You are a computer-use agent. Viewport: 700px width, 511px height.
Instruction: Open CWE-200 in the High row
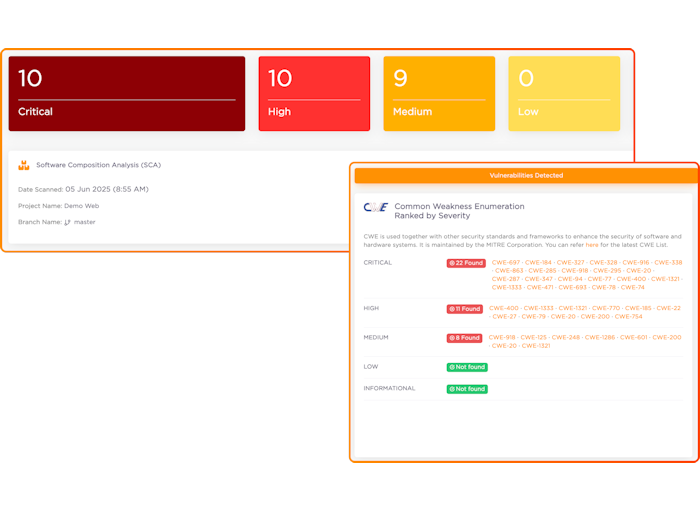(x=595, y=316)
